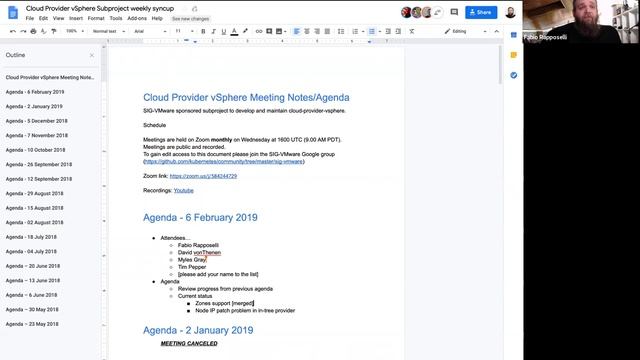Open the comment history icon

(454, 12)
